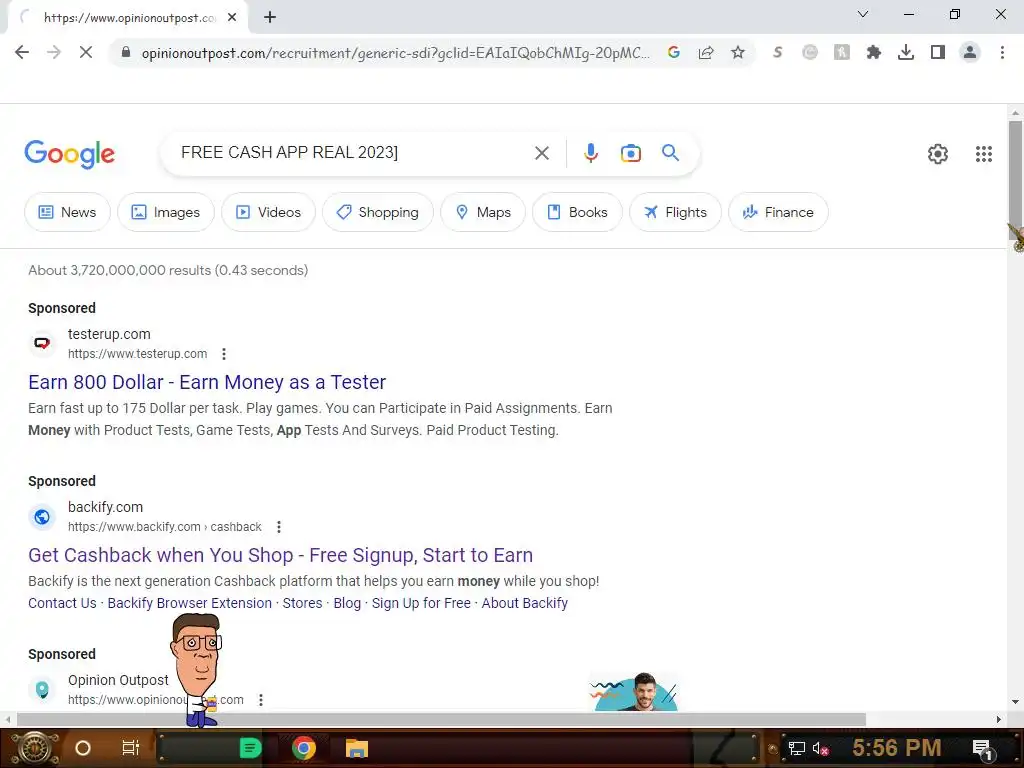Viewport: 1024px width, 768px height.
Task: Open testerup.com ad options menu
Action: pos(224,354)
